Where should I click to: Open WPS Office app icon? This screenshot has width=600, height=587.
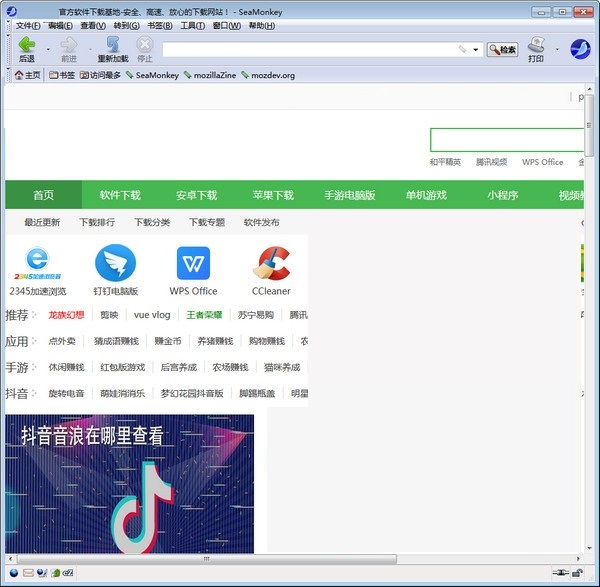193,264
